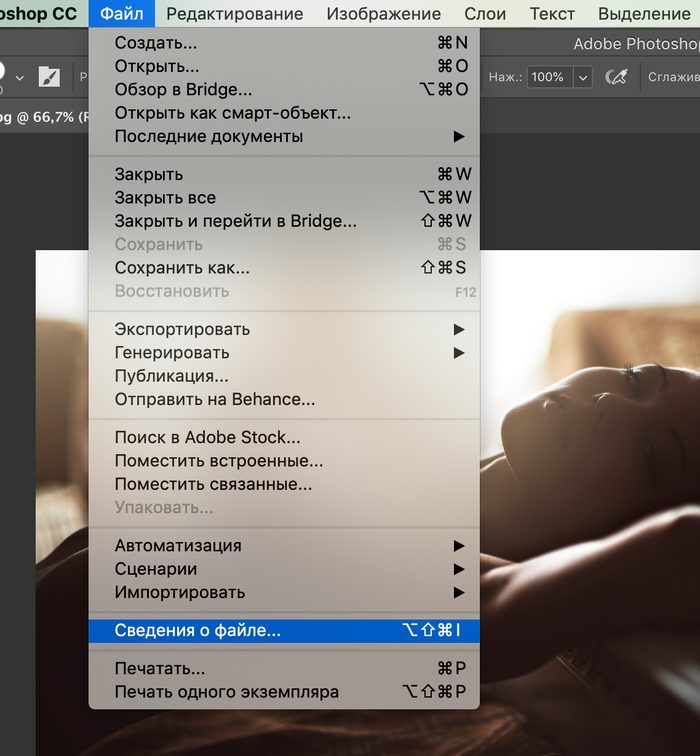The image size is (700, 756).
Task: Select Печатать… menu item
Action: [284, 668]
